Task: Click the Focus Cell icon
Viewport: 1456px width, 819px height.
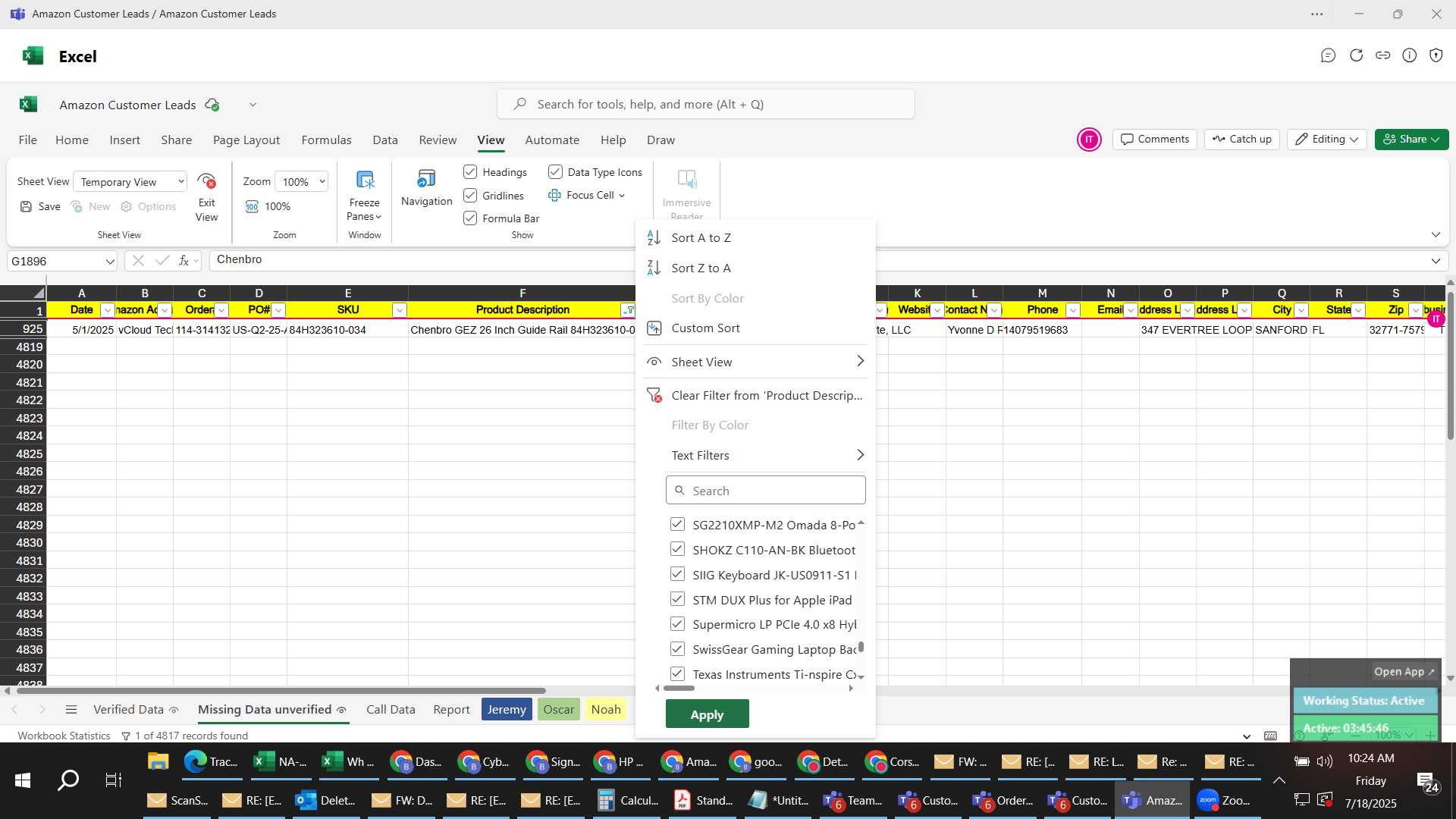Action: coord(554,195)
